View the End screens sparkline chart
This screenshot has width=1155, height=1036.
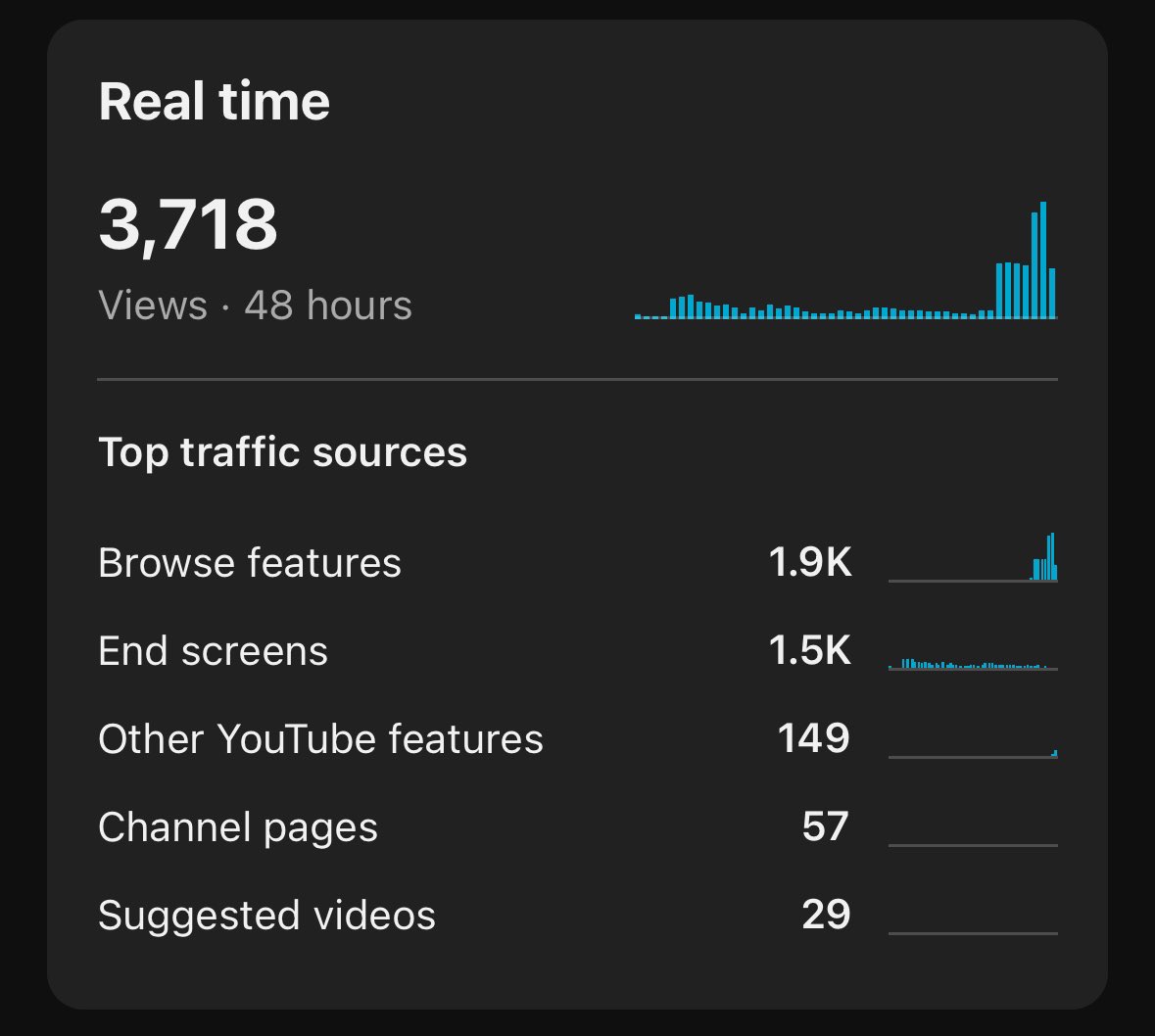click(973, 664)
